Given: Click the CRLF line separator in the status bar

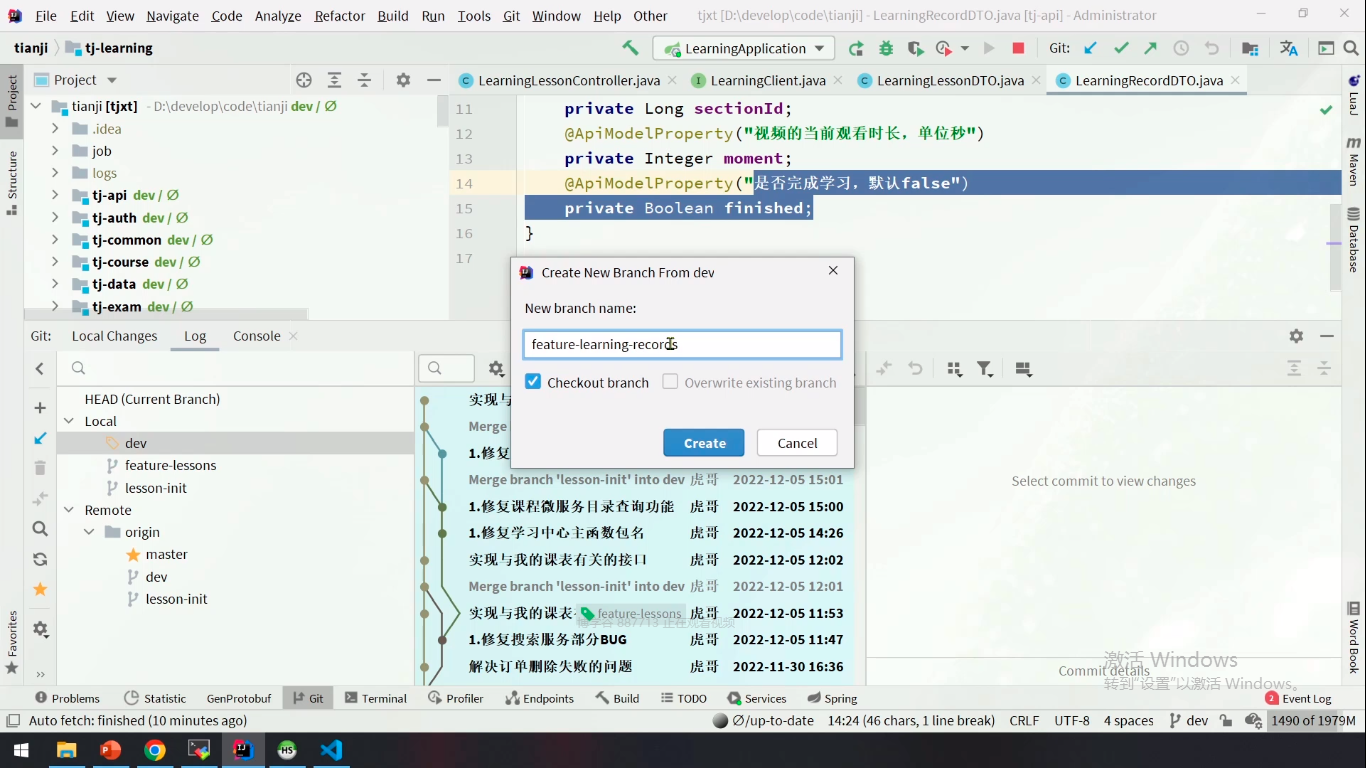Looking at the screenshot, I should 1025,720.
